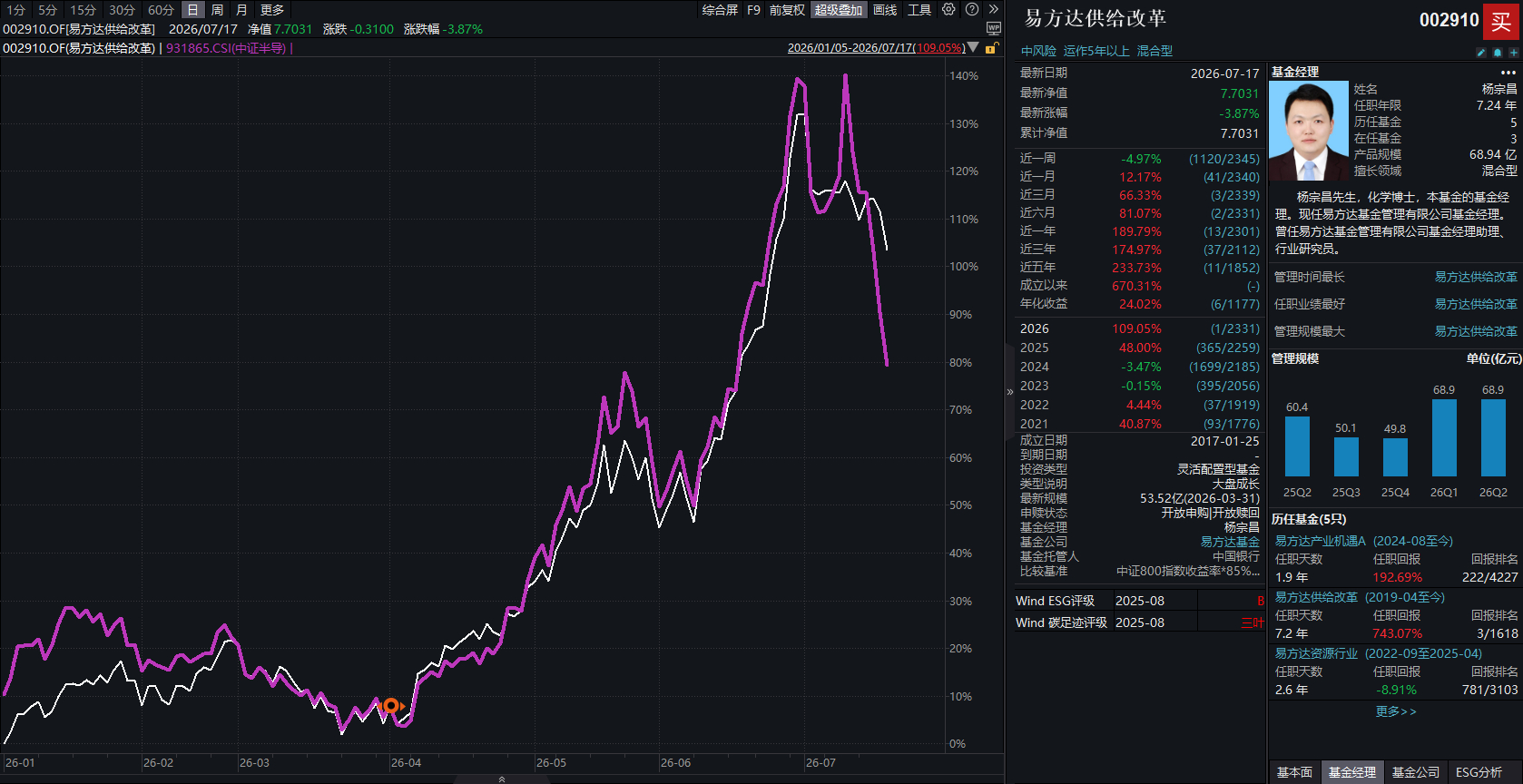Open 易方达基金 company link

click(1230, 542)
